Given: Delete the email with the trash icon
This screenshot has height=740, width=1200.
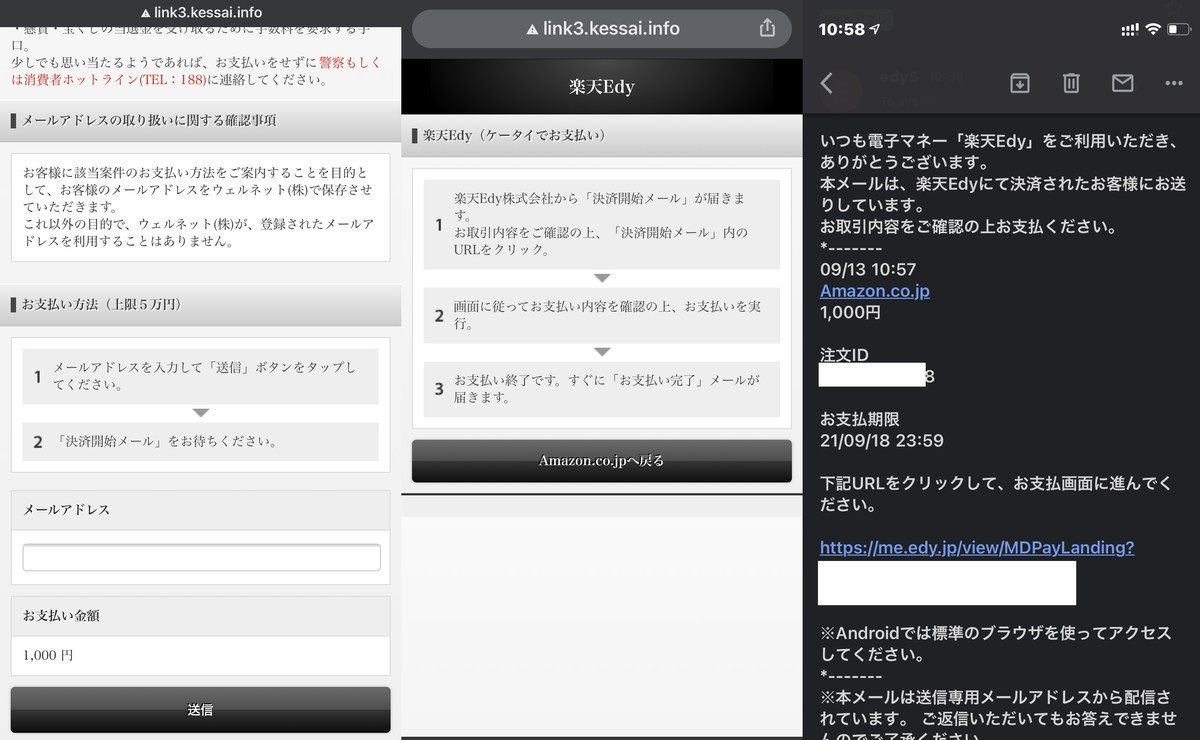Looking at the screenshot, I should (x=1071, y=83).
